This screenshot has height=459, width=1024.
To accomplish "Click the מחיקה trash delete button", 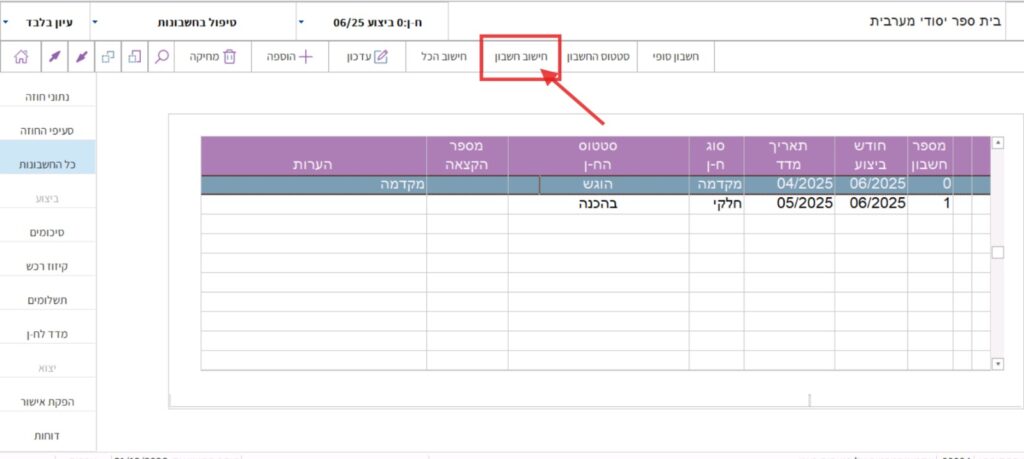I will [213, 57].
